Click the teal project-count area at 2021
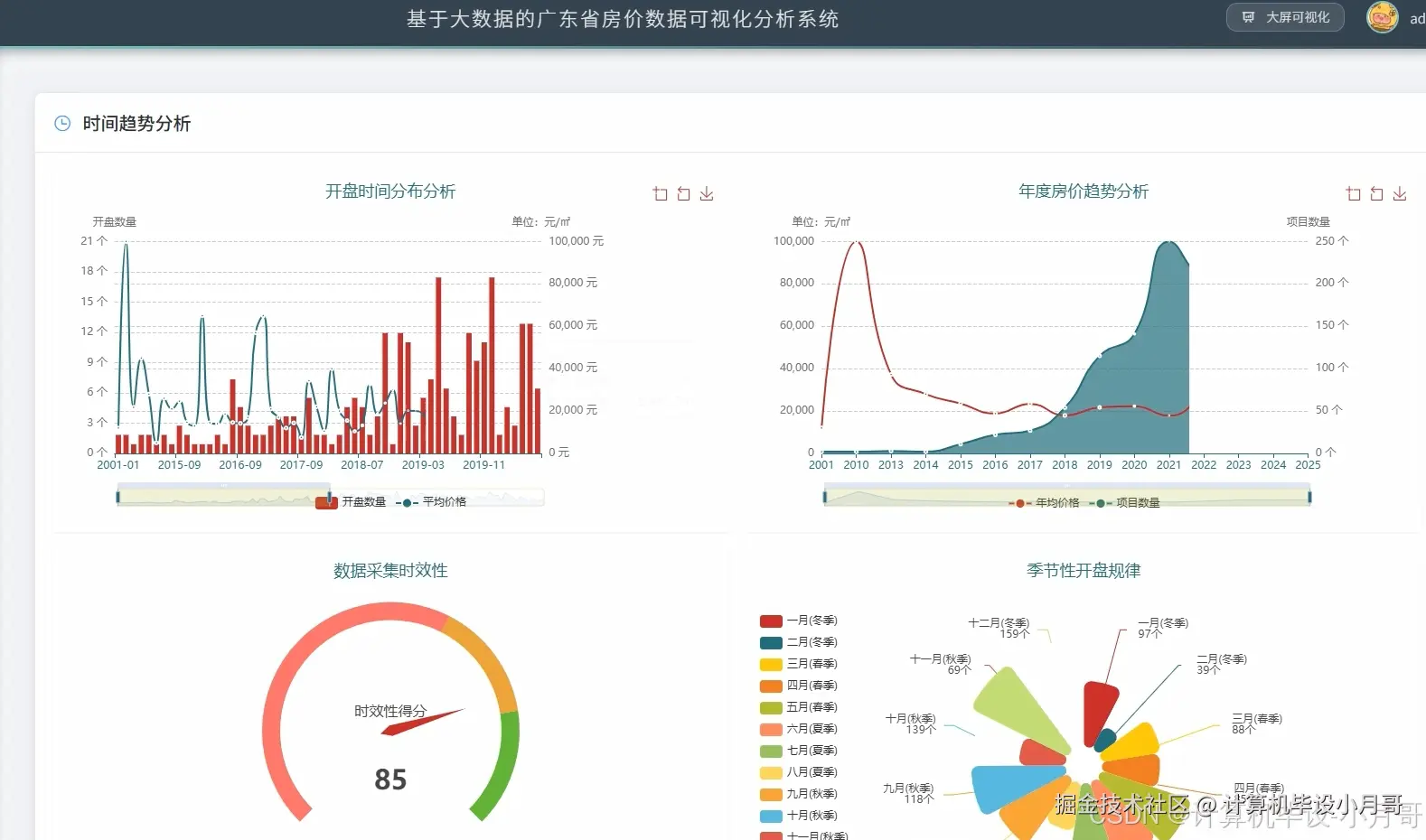Screen dimensions: 1426x840 point(1168,352)
